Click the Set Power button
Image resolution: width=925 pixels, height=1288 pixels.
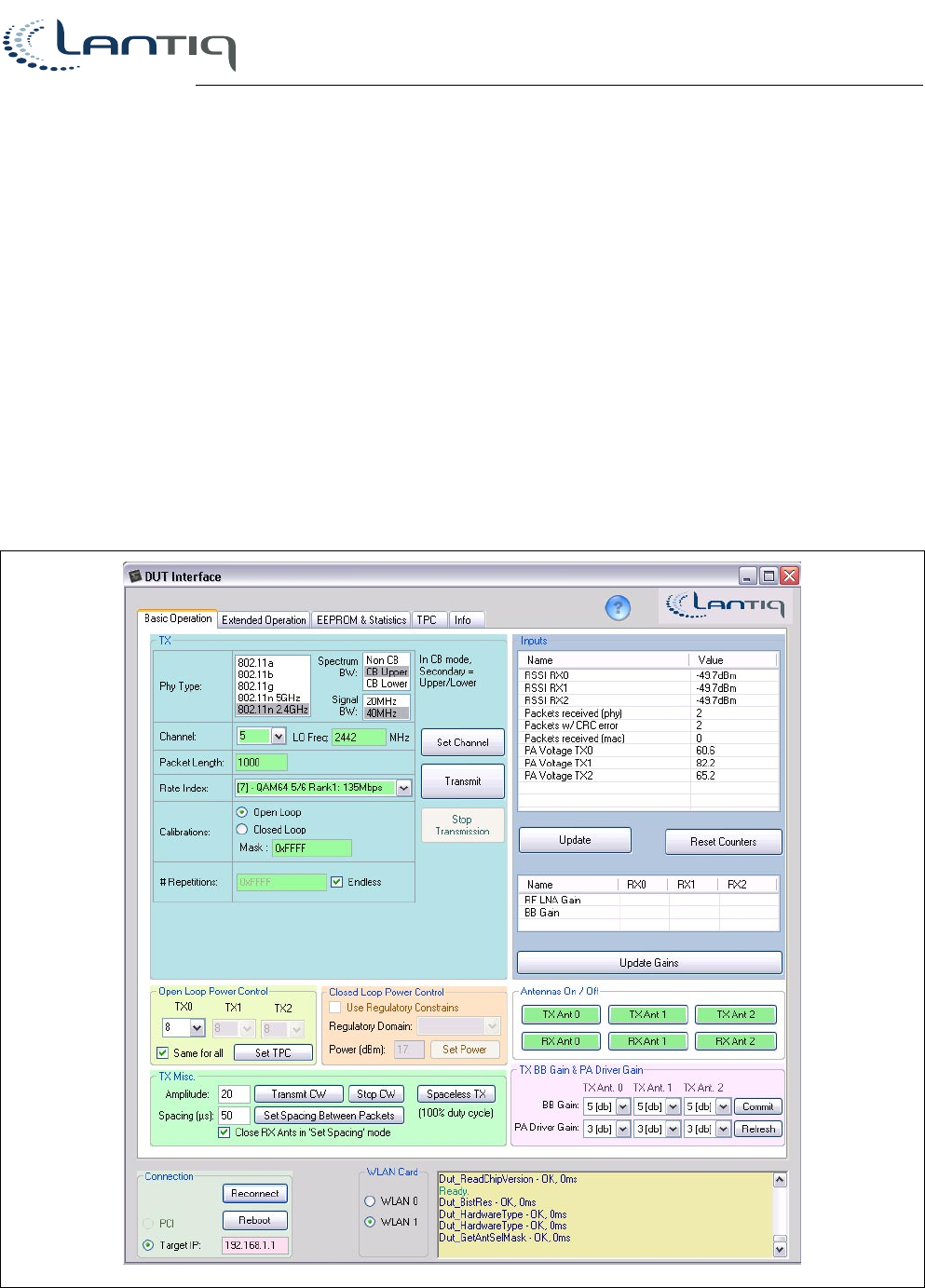click(465, 1050)
